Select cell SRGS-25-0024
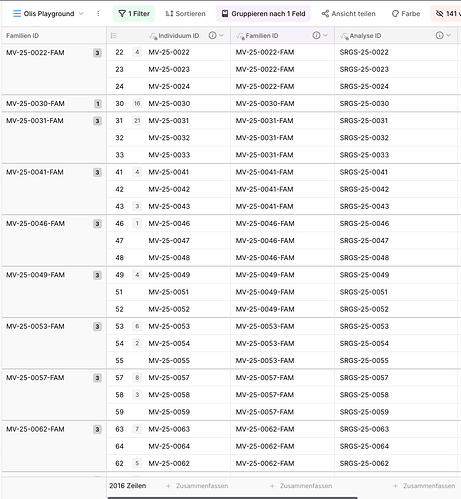The width and height of the screenshot is (461, 499). tap(396, 86)
